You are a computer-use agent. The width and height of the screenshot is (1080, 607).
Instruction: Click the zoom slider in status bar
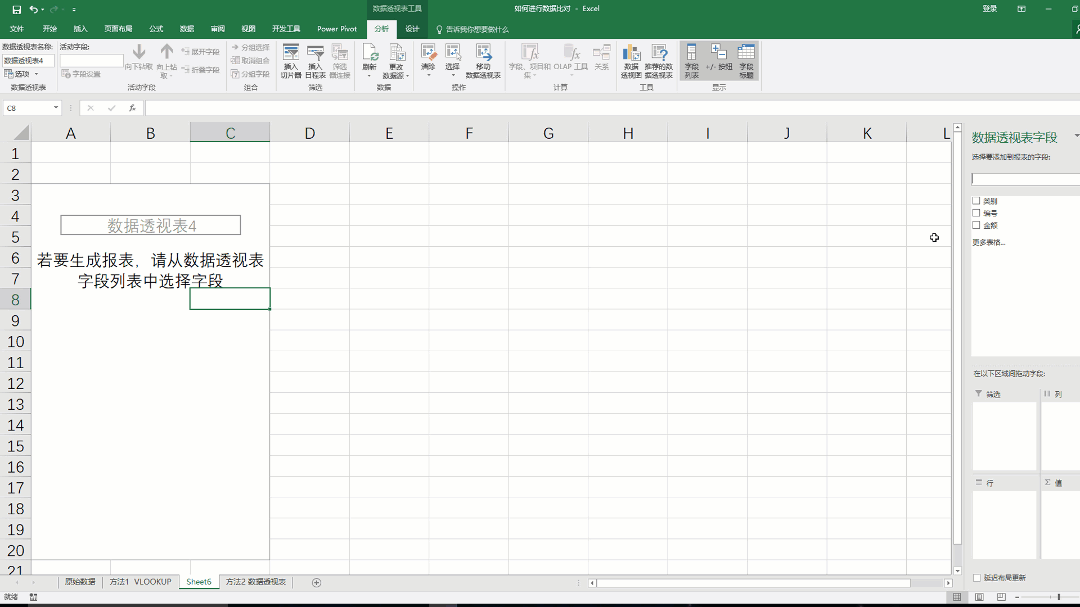(x=1058, y=597)
